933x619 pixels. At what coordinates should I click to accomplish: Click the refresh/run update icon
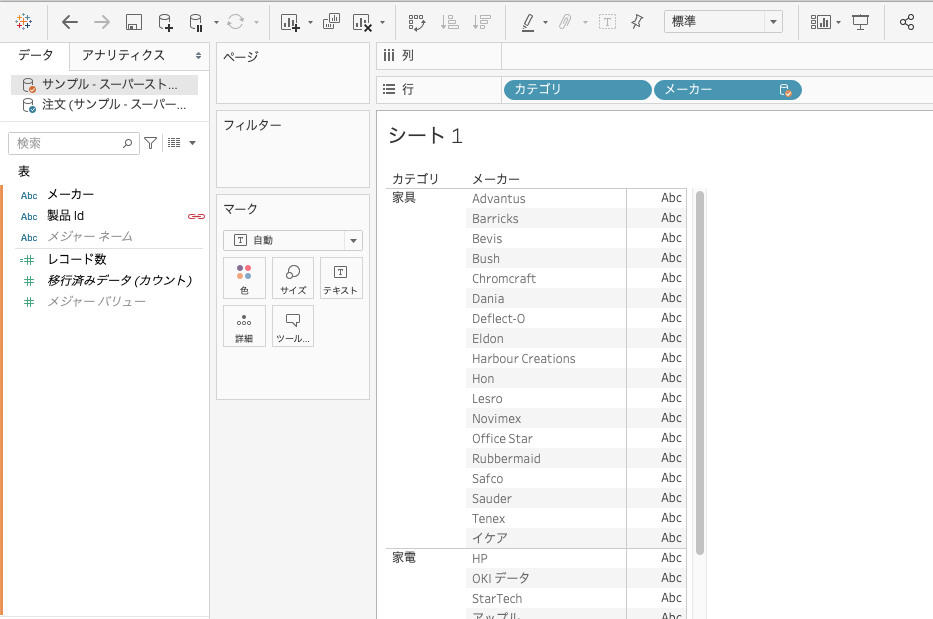[236, 22]
